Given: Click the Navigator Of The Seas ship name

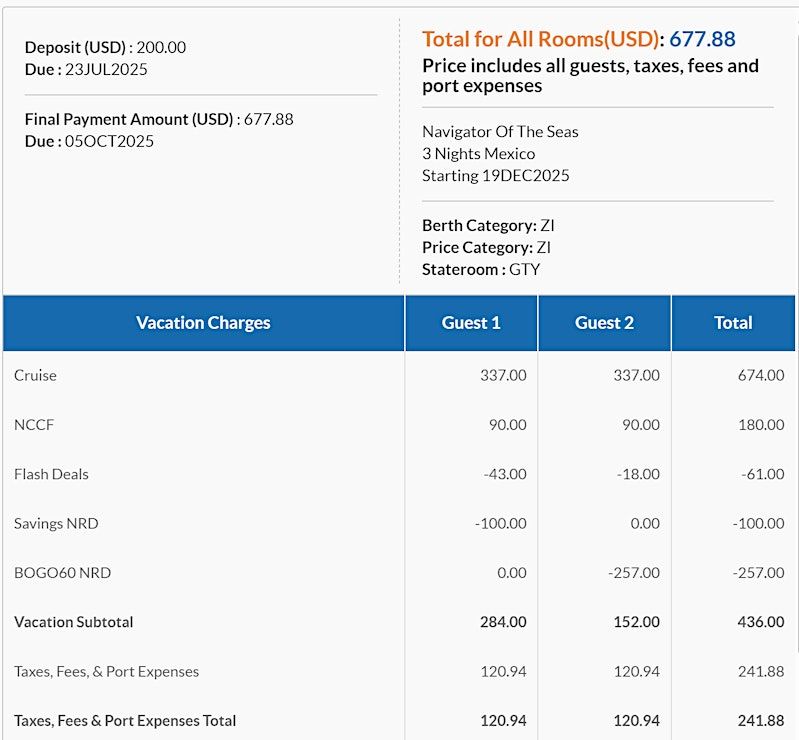Looking at the screenshot, I should (500, 132).
